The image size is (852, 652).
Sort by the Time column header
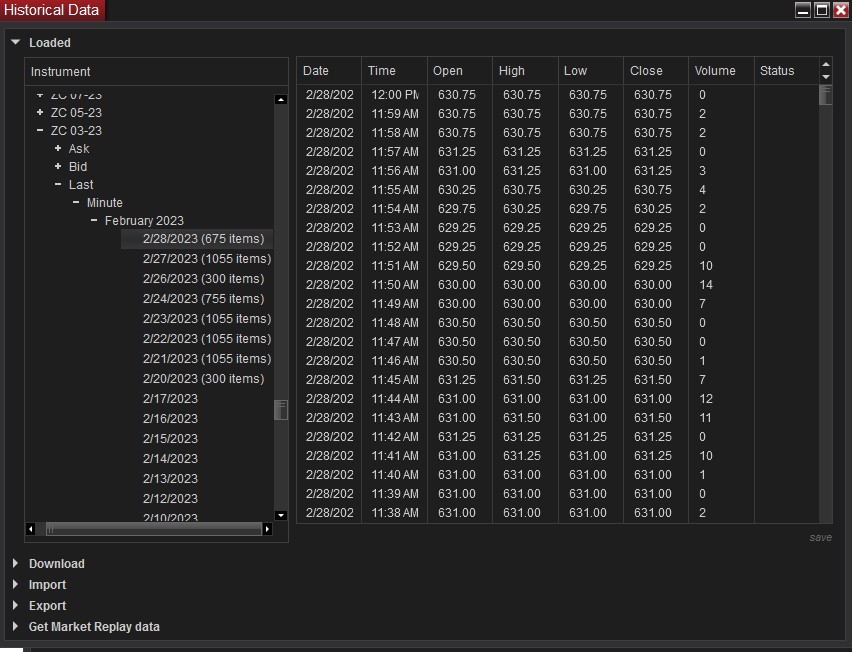point(394,71)
